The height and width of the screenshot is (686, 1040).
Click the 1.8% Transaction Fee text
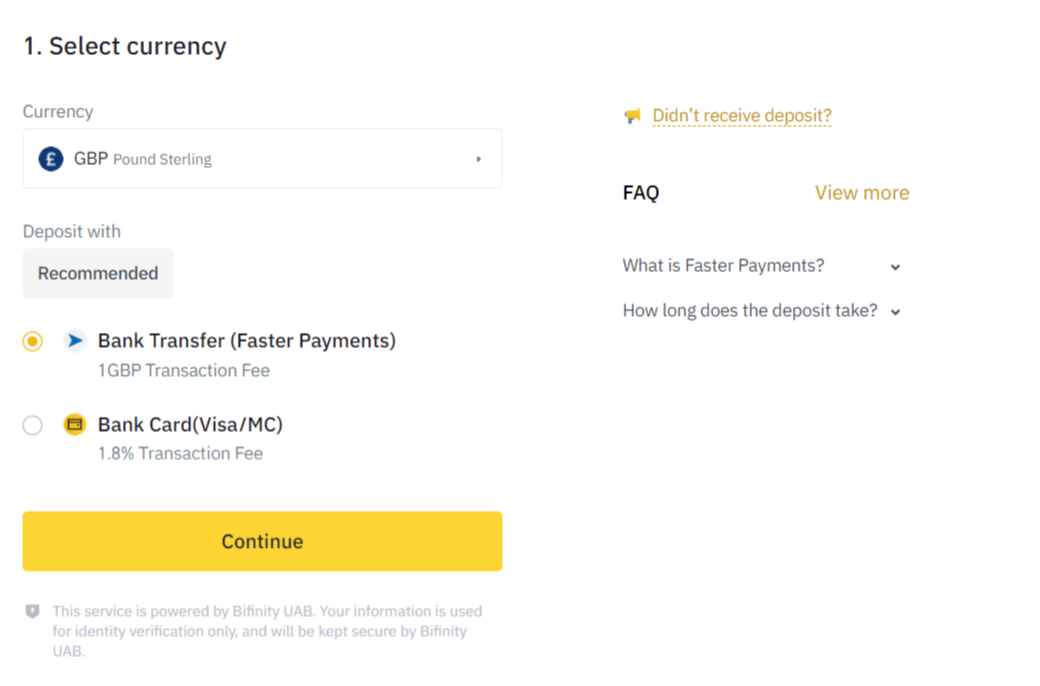coord(180,453)
